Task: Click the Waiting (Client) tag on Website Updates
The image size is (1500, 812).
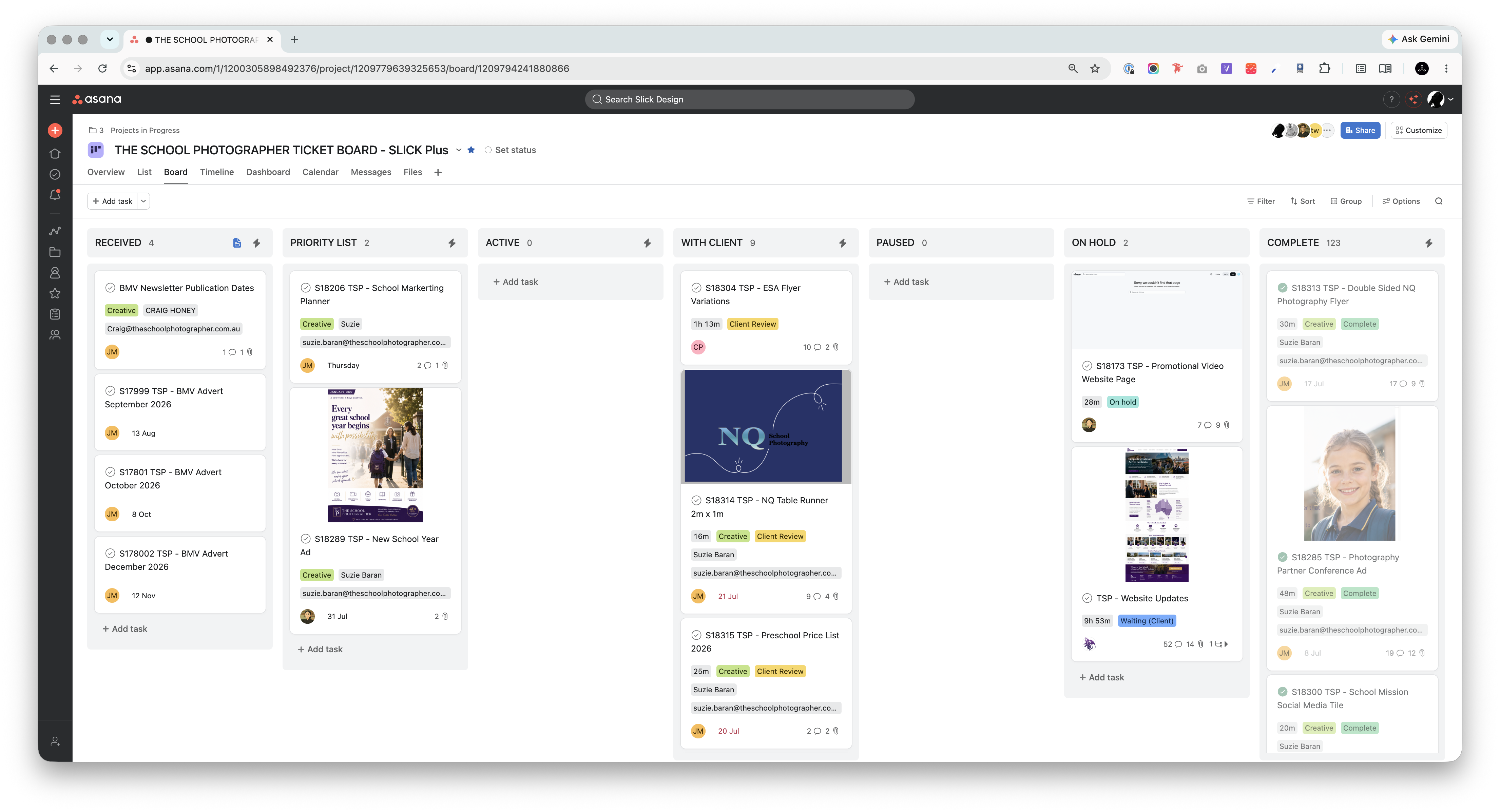Action: (x=1147, y=620)
